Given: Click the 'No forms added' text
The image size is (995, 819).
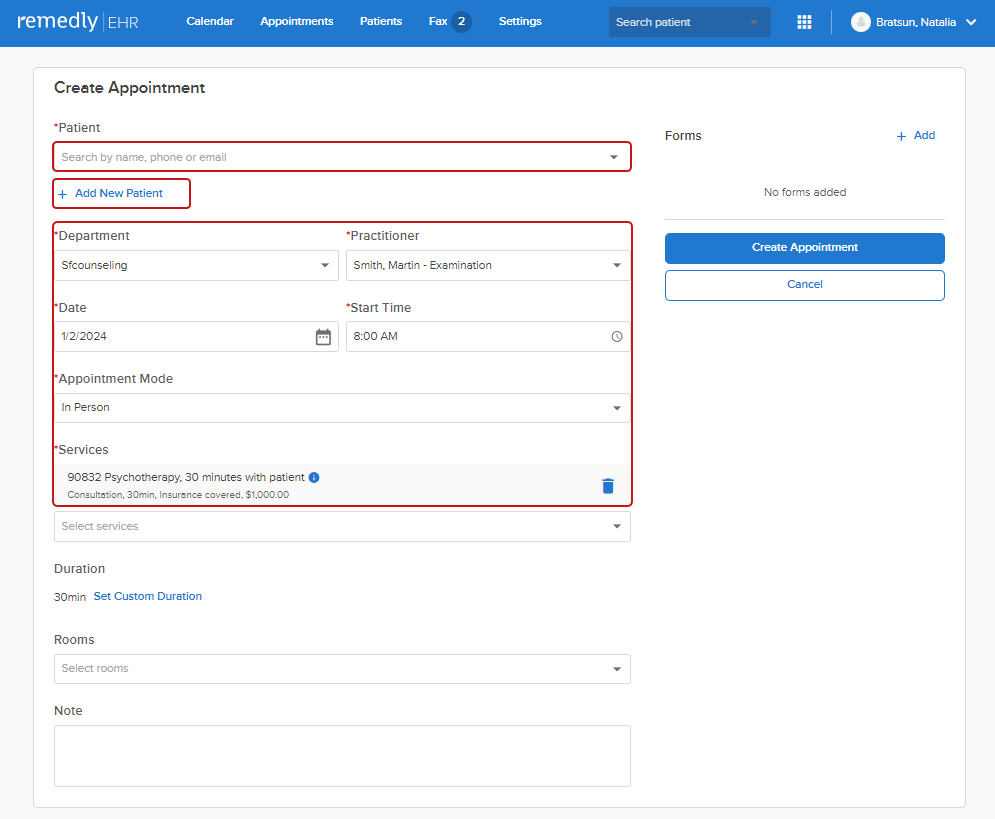Looking at the screenshot, I should pos(805,192).
